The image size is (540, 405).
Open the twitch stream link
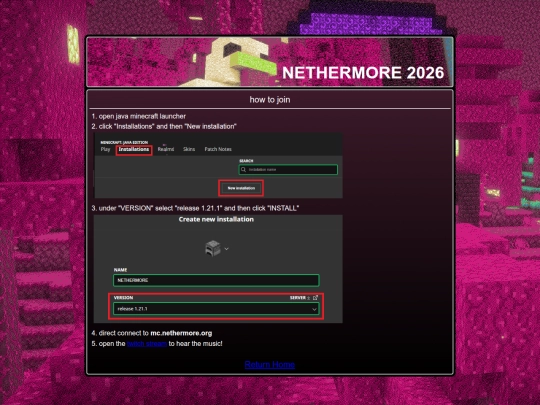(147, 344)
